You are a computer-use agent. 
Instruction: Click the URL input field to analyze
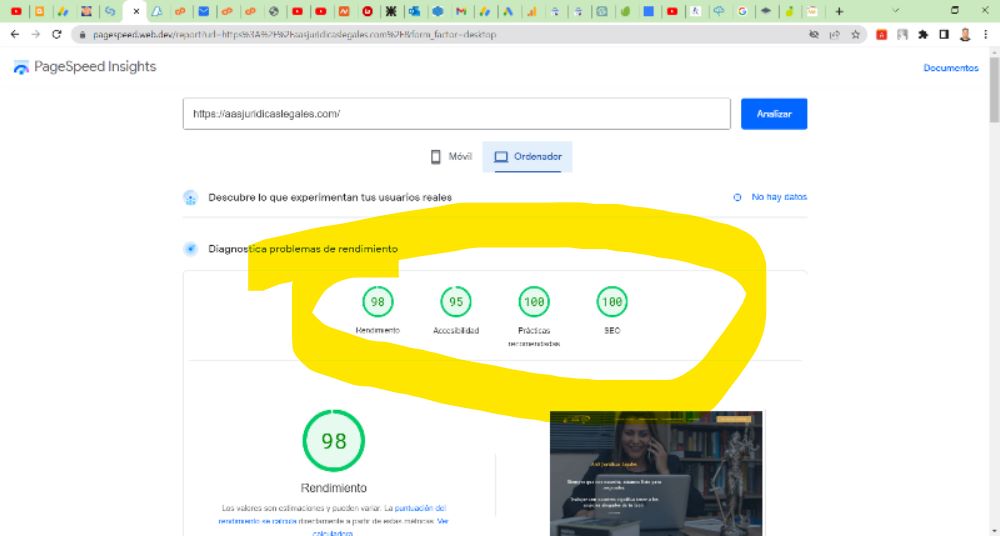(x=456, y=114)
